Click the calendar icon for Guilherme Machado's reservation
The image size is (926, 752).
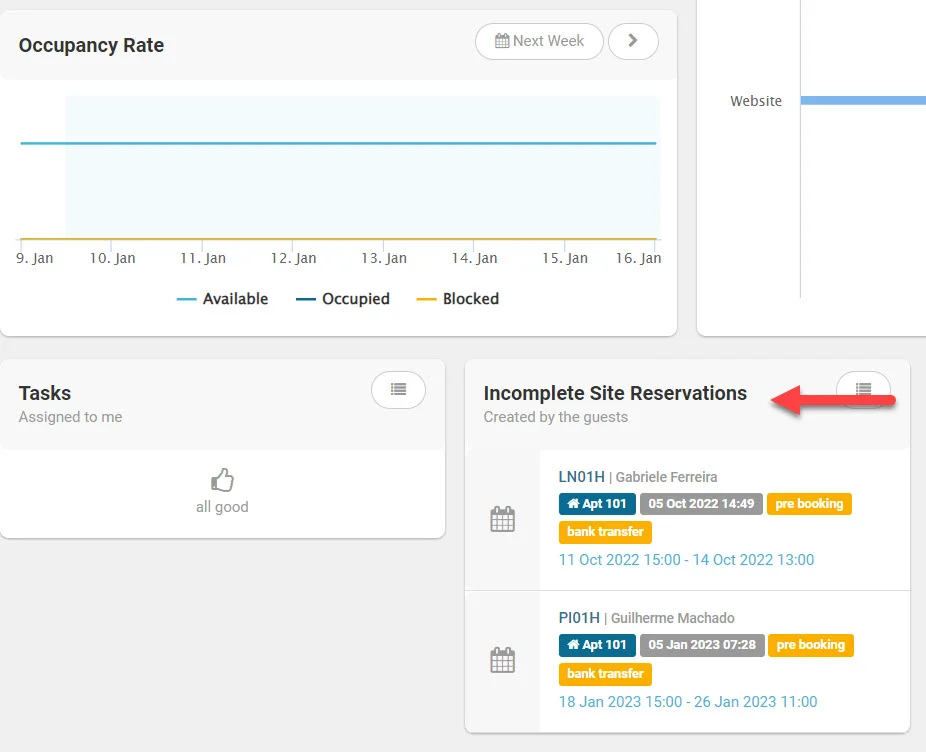pyautogui.click(x=503, y=660)
